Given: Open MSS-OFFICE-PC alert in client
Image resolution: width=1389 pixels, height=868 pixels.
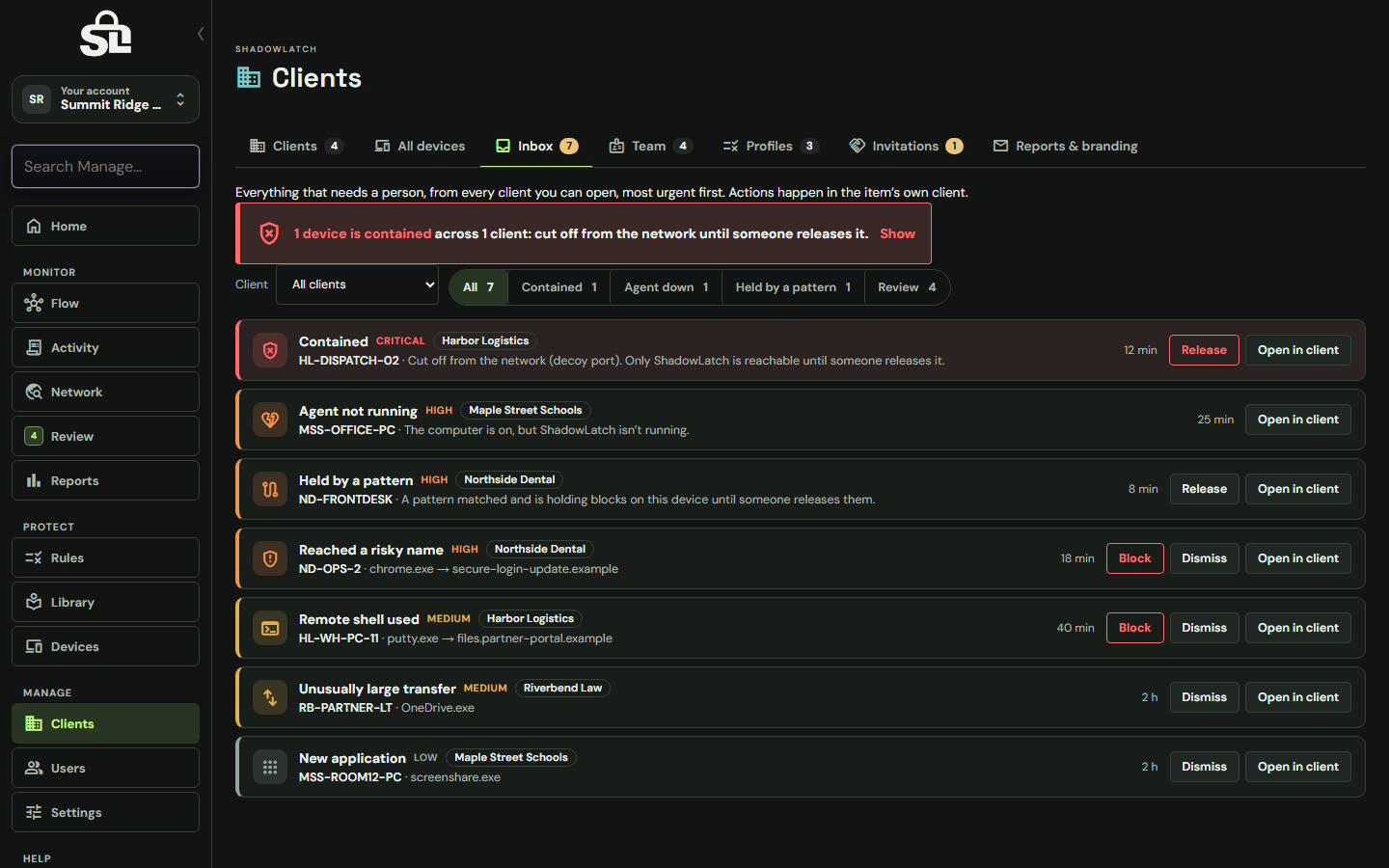Looking at the screenshot, I should coord(1297,420).
